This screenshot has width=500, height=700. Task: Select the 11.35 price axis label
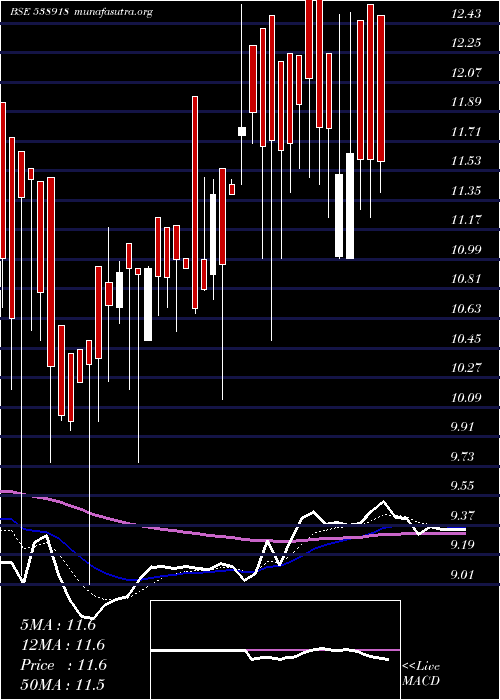tap(466, 191)
